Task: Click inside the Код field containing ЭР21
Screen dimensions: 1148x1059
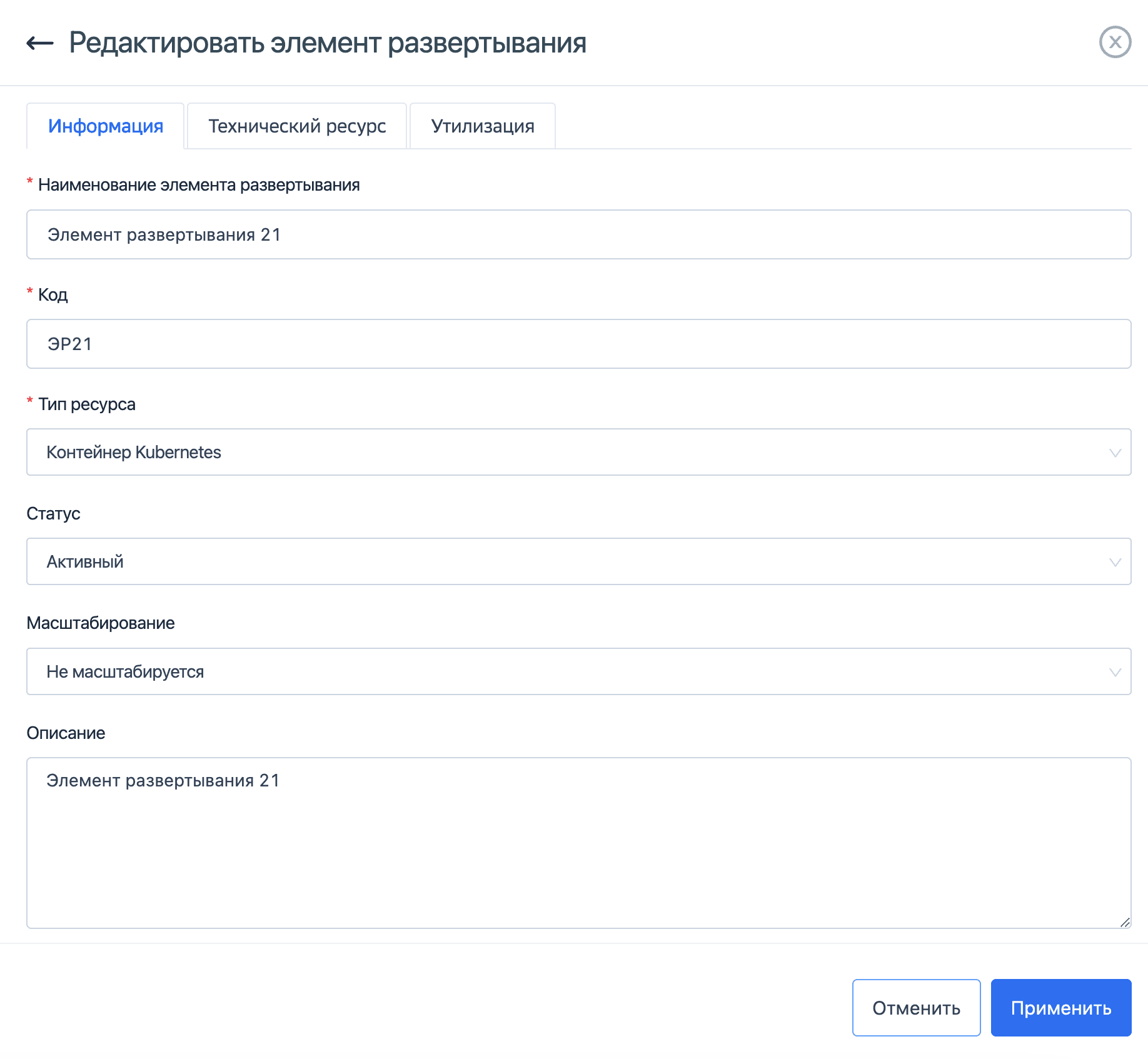Action: coord(563,343)
